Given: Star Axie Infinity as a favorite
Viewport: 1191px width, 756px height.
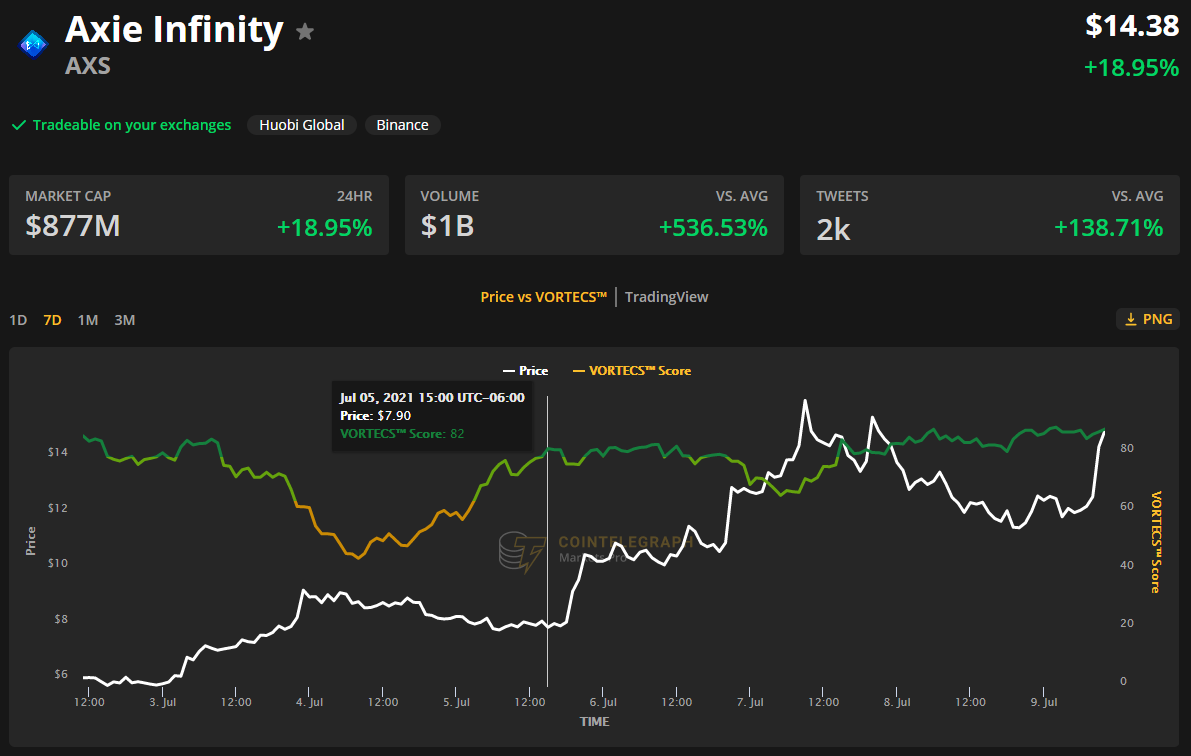Looking at the screenshot, I should pyautogui.click(x=305, y=32).
